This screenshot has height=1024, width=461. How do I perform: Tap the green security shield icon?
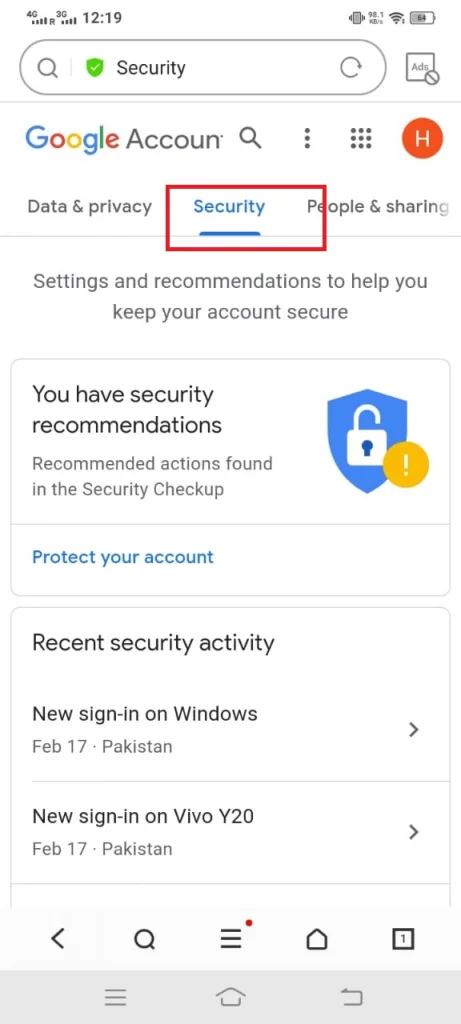[x=95, y=67]
